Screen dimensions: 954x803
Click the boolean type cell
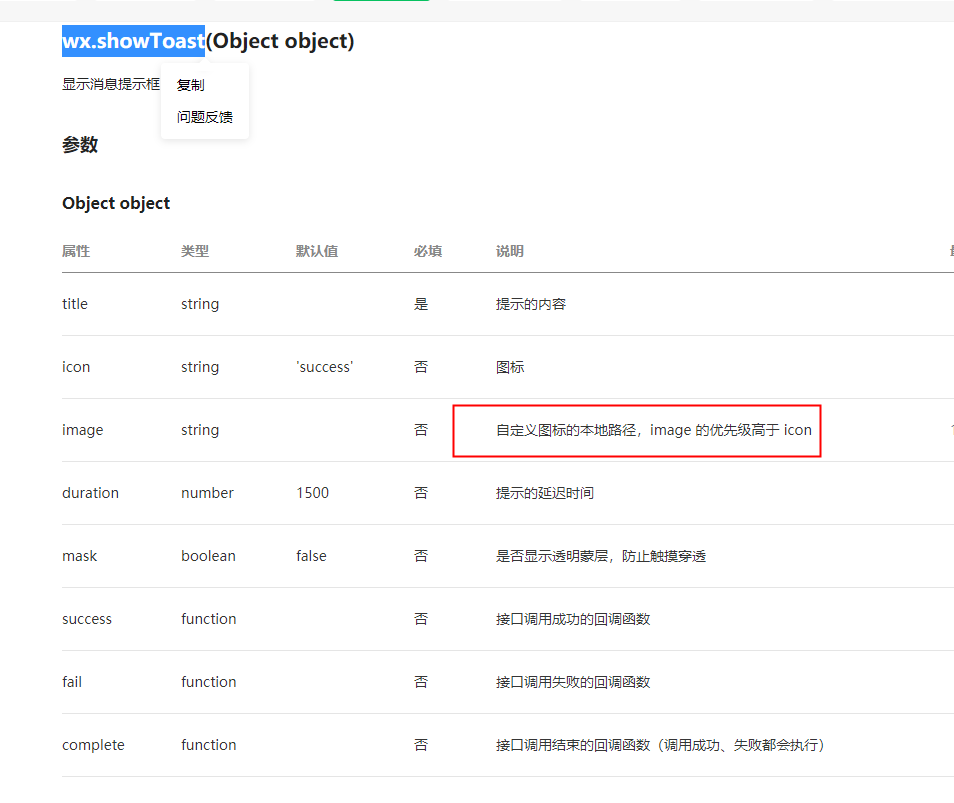pos(208,556)
